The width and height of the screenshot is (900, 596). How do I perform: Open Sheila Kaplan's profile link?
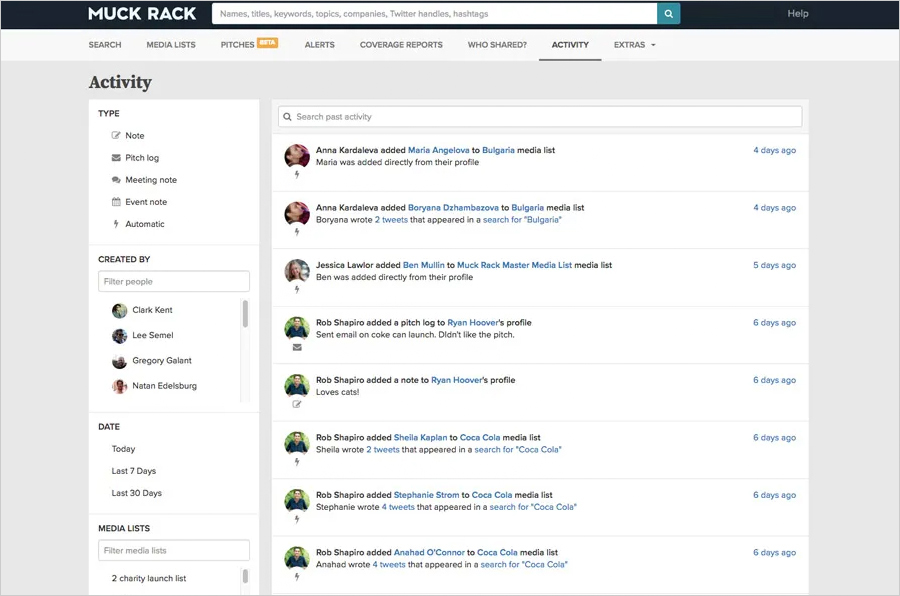(x=420, y=438)
